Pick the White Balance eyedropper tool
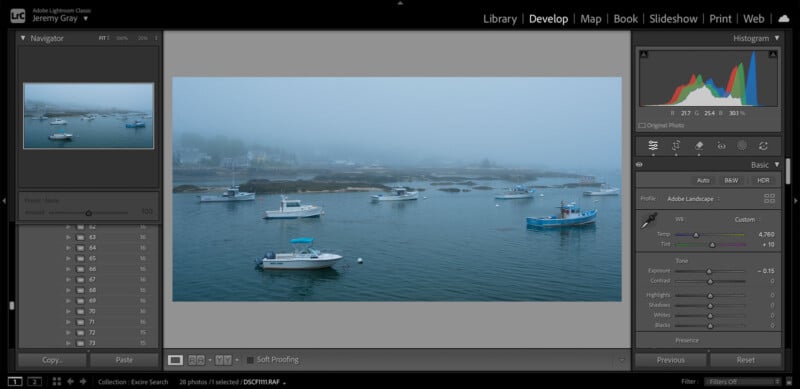Screen dimensions: 800x389 pyautogui.click(x=649, y=221)
